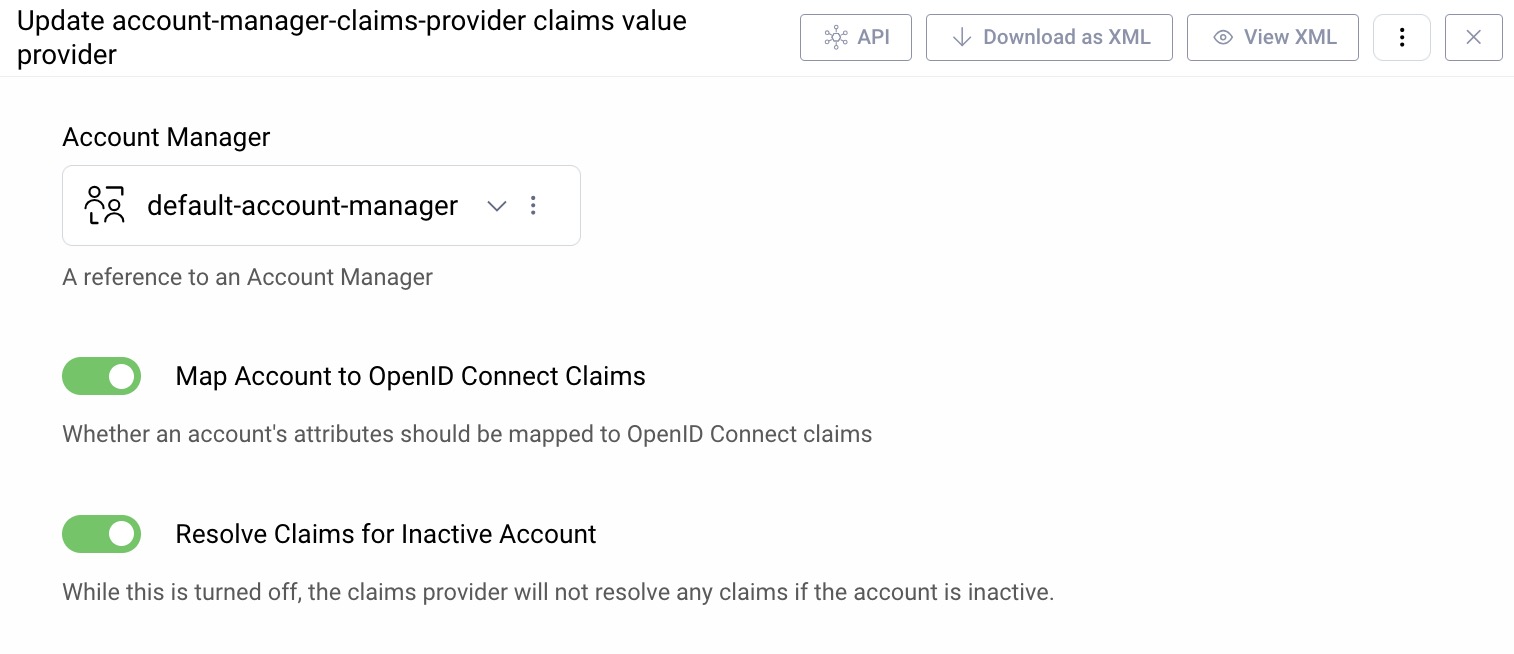Open the default-account-manager selection list
The image size is (1514, 654).
[496, 205]
